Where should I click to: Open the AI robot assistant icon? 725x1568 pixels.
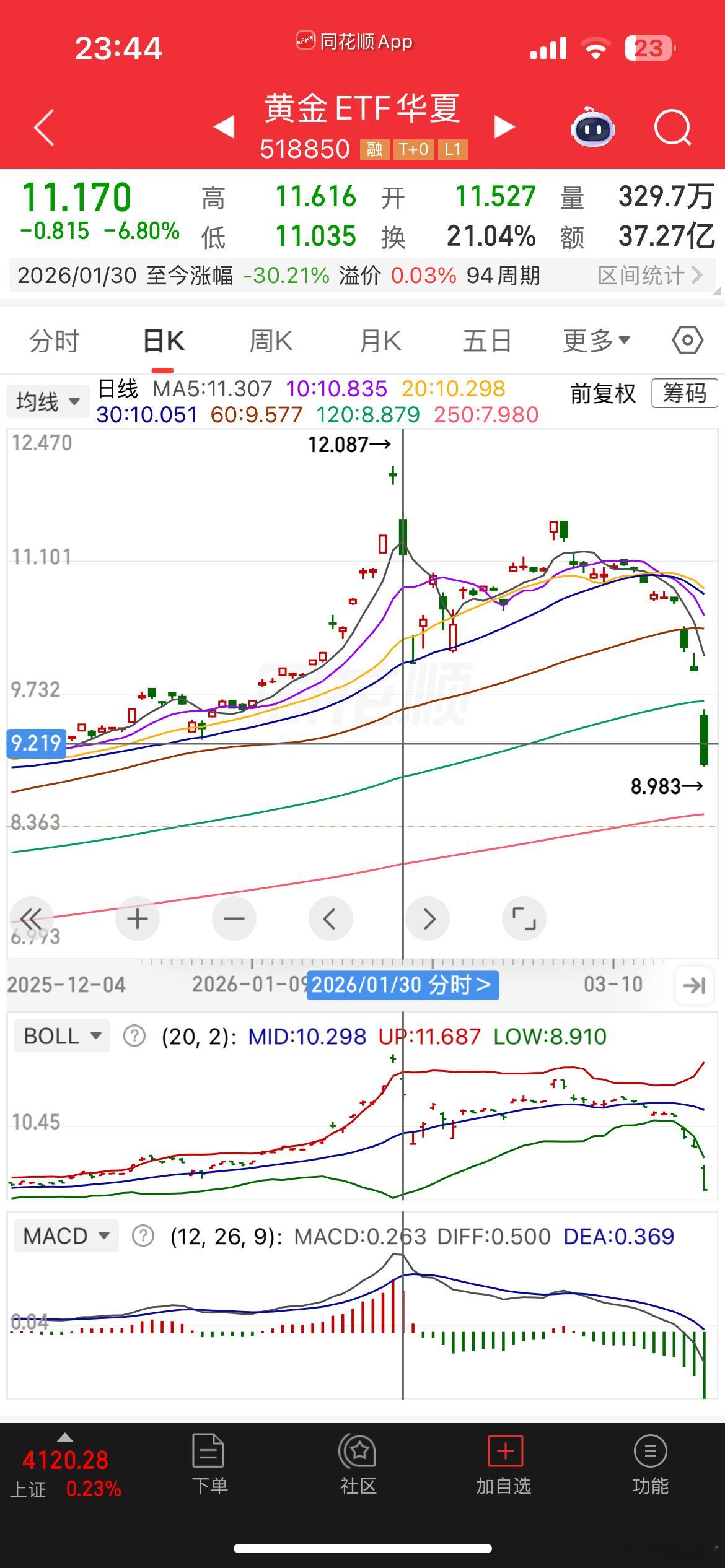[x=592, y=127]
